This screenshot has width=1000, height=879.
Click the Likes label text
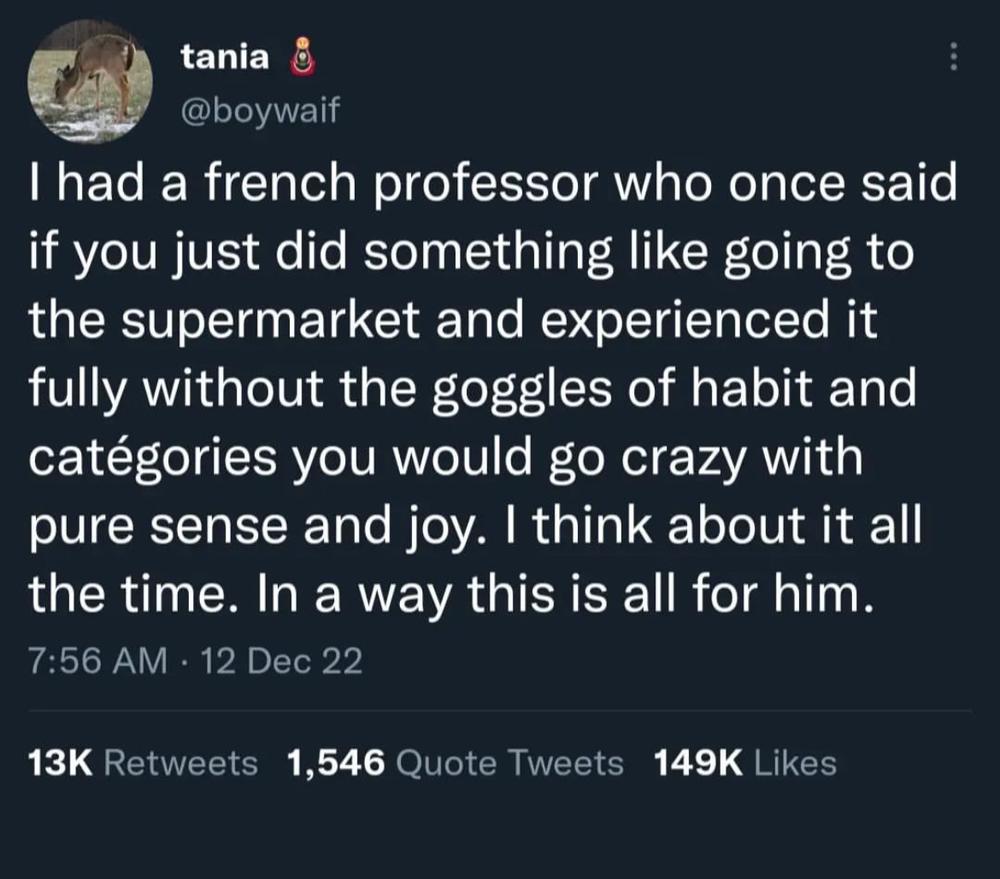coord(795,763)
